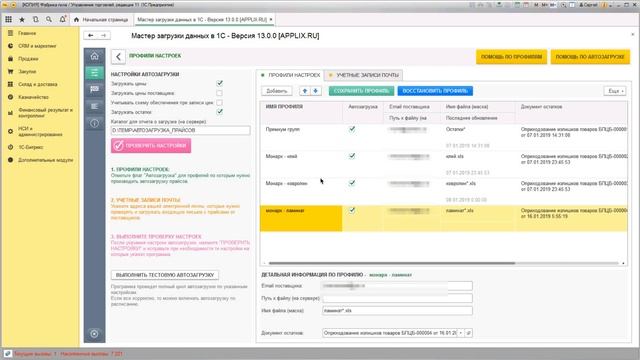Go forward with the right arrow button
The height and width of the screenshot is (360, 640).
[x=104, y=36]
